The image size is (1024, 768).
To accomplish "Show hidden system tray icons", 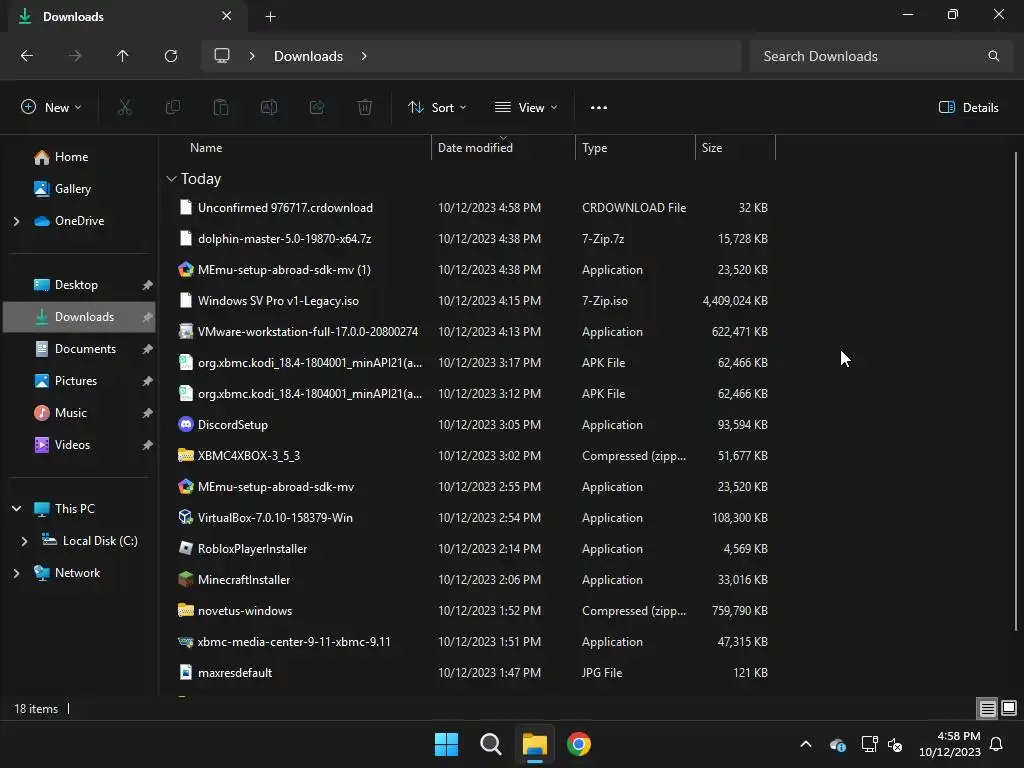I will tap(806, 744).
